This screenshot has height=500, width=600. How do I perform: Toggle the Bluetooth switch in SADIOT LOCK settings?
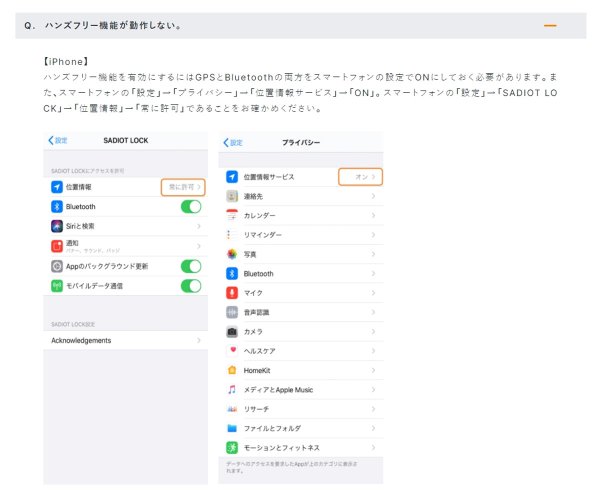(x=191, y=207)
